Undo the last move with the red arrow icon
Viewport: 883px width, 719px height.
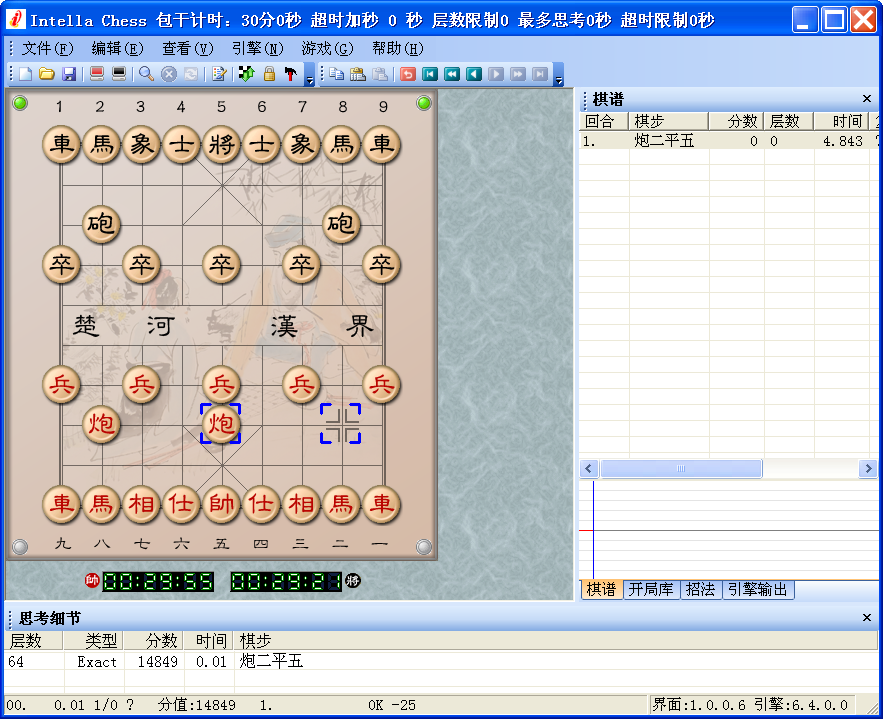click(409, 73)
